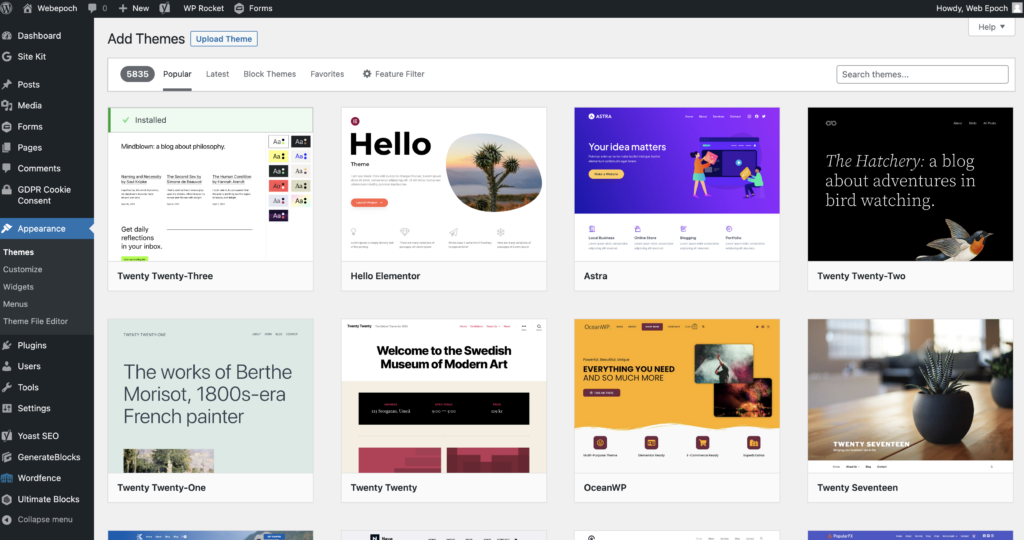Open the comments bubble icon in admin bar
Viewport: 1024px width, 540px height.
(x=92, y=8)
